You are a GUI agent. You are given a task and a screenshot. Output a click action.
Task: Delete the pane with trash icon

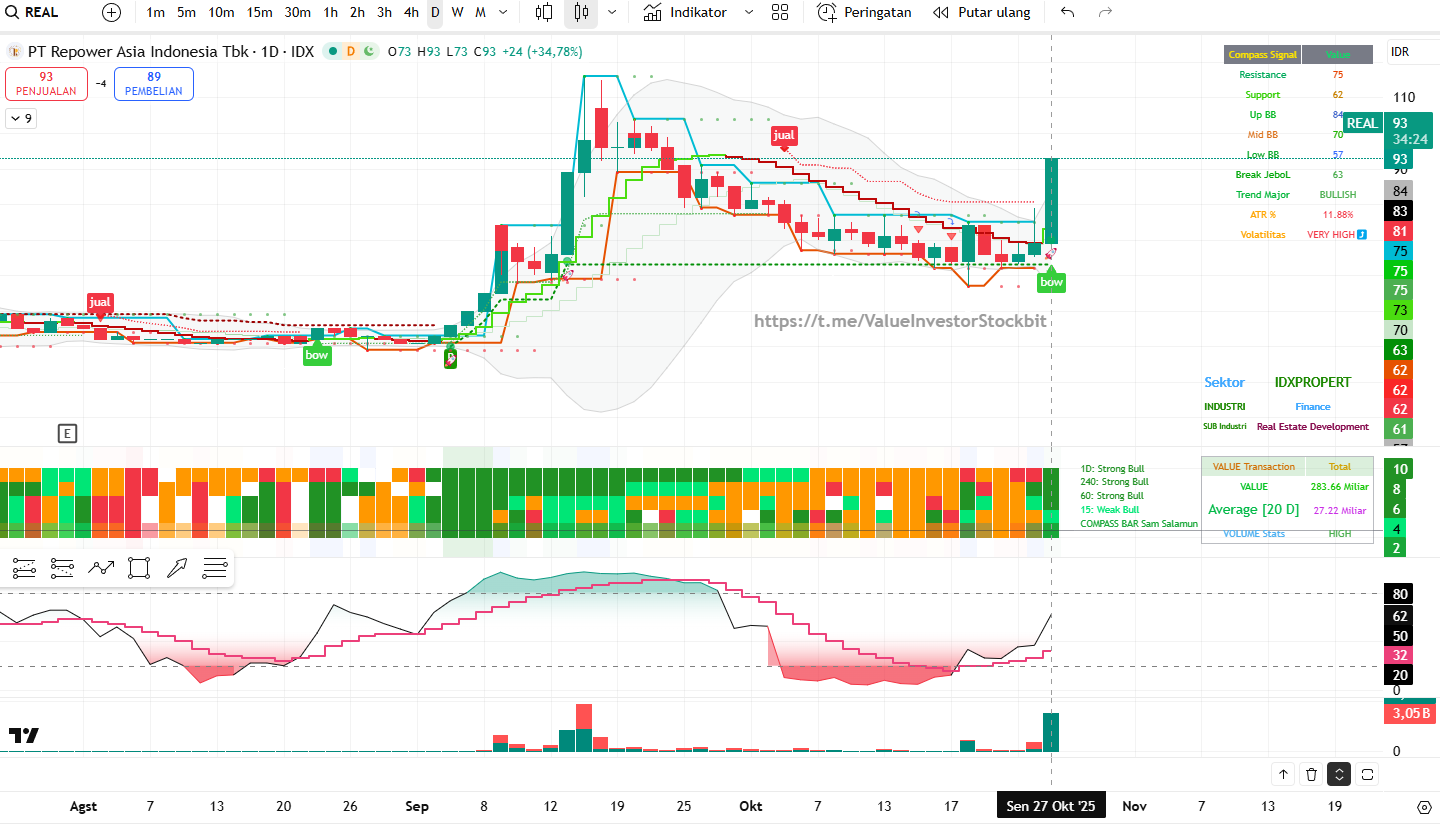pyautogui.click(x=1311, y=774)
